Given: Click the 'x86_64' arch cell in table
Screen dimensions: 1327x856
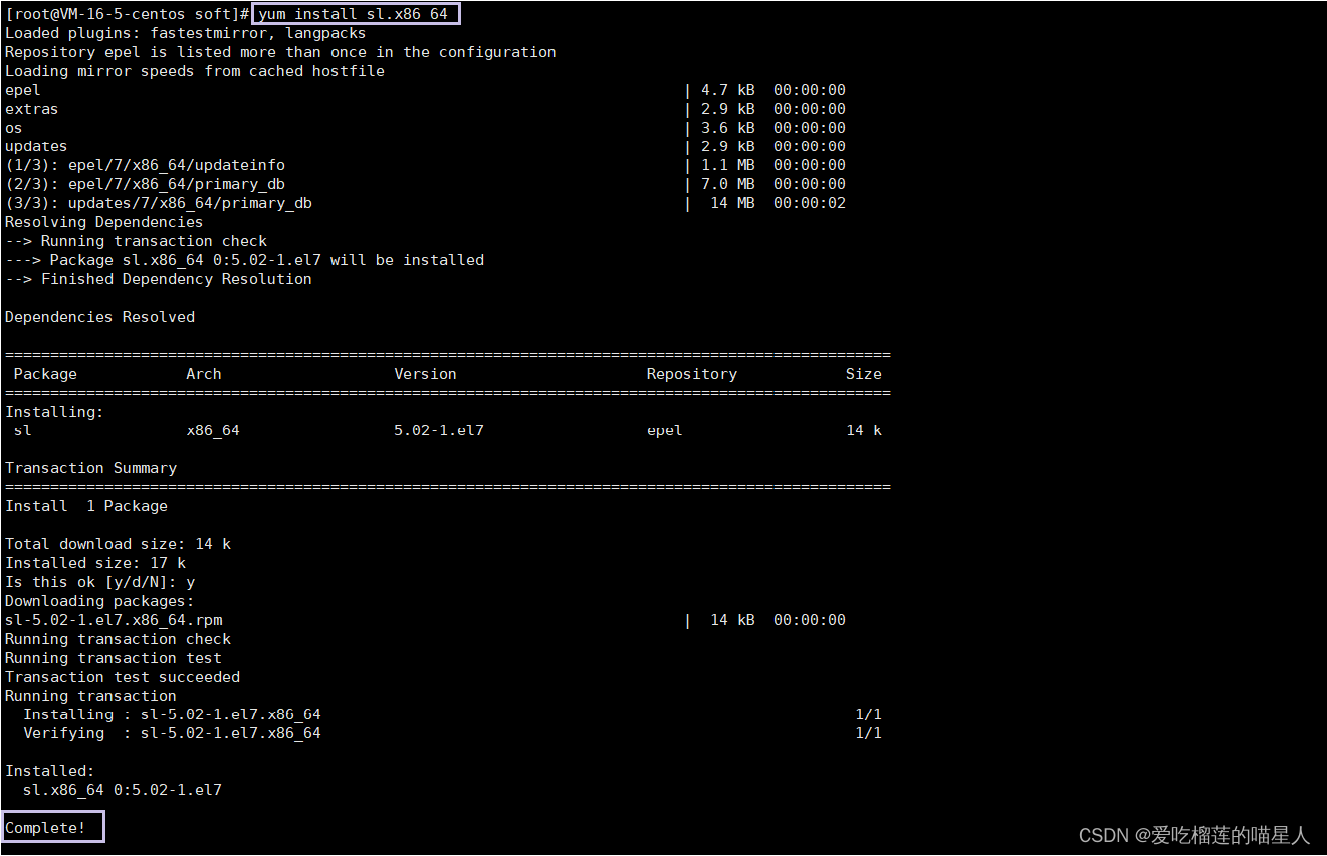Looking at the screenshot, I should pyautogui.click(x=213, y=430).
